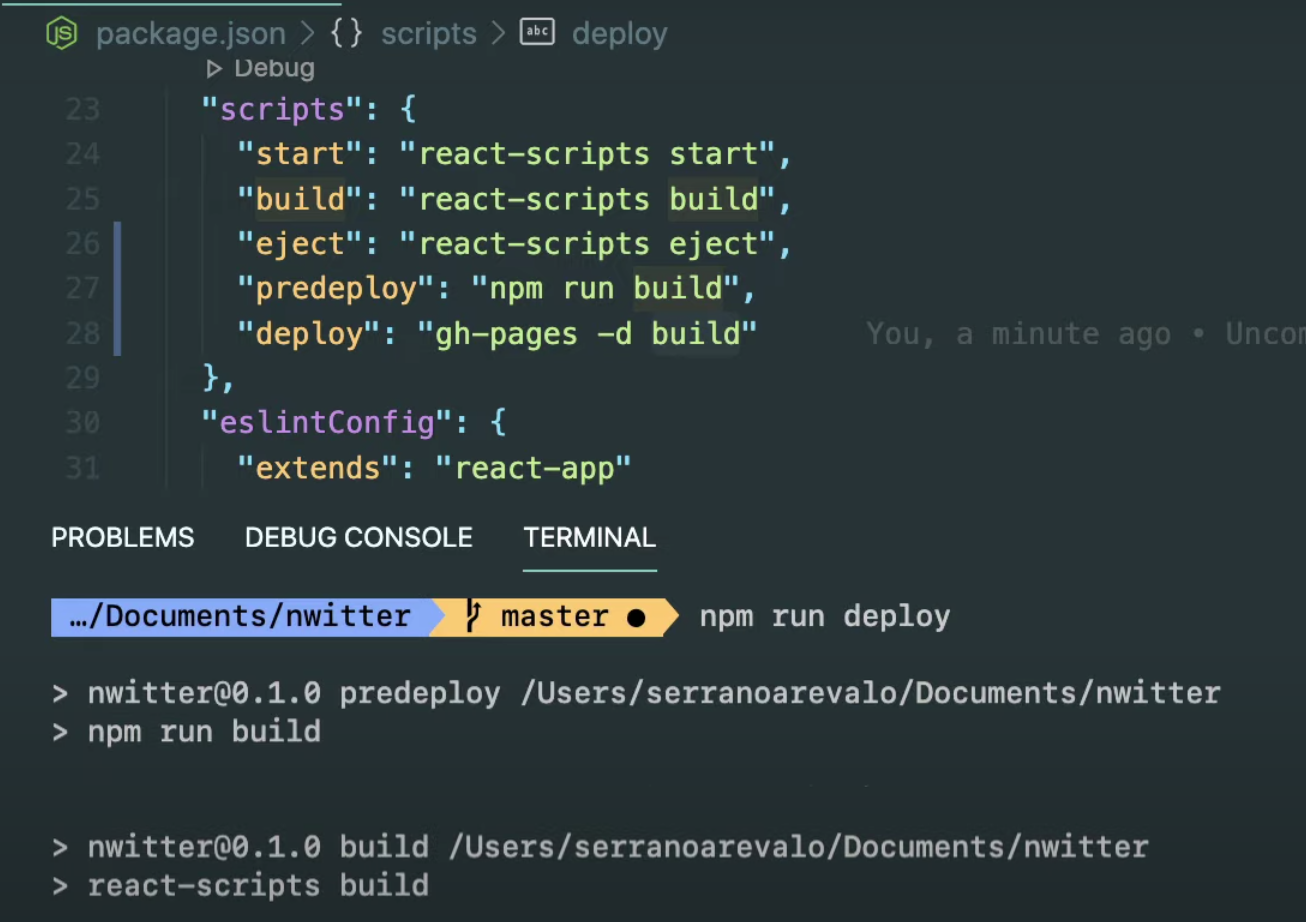Click the "eject" key text
This screenshot has width=1306, height=922.
(300, 243)
